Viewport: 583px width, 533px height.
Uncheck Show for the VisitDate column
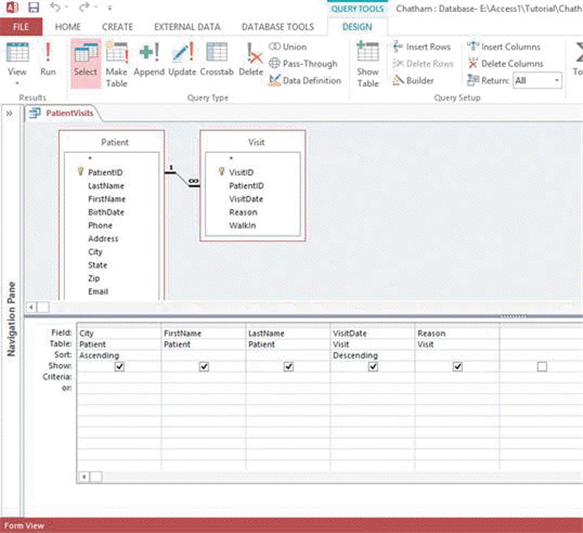[x=373, y=366]
